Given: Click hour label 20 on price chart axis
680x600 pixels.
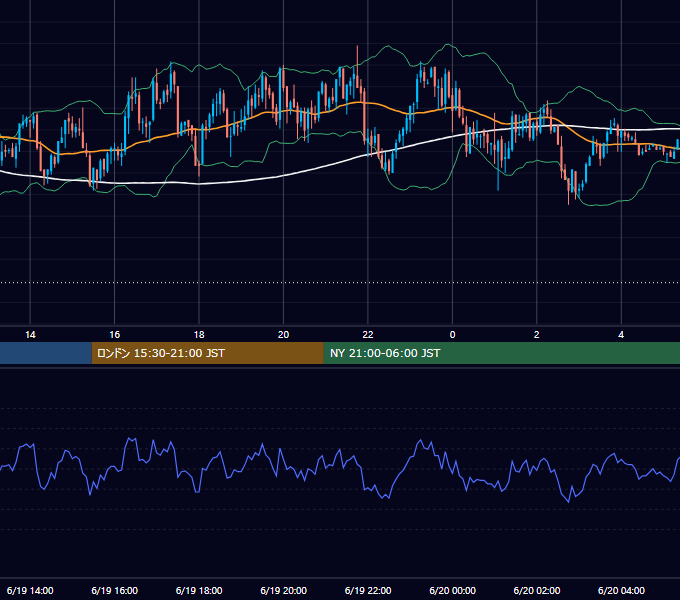Looking at the screenshot, I should pyautogui.click(x=283, y=335).
